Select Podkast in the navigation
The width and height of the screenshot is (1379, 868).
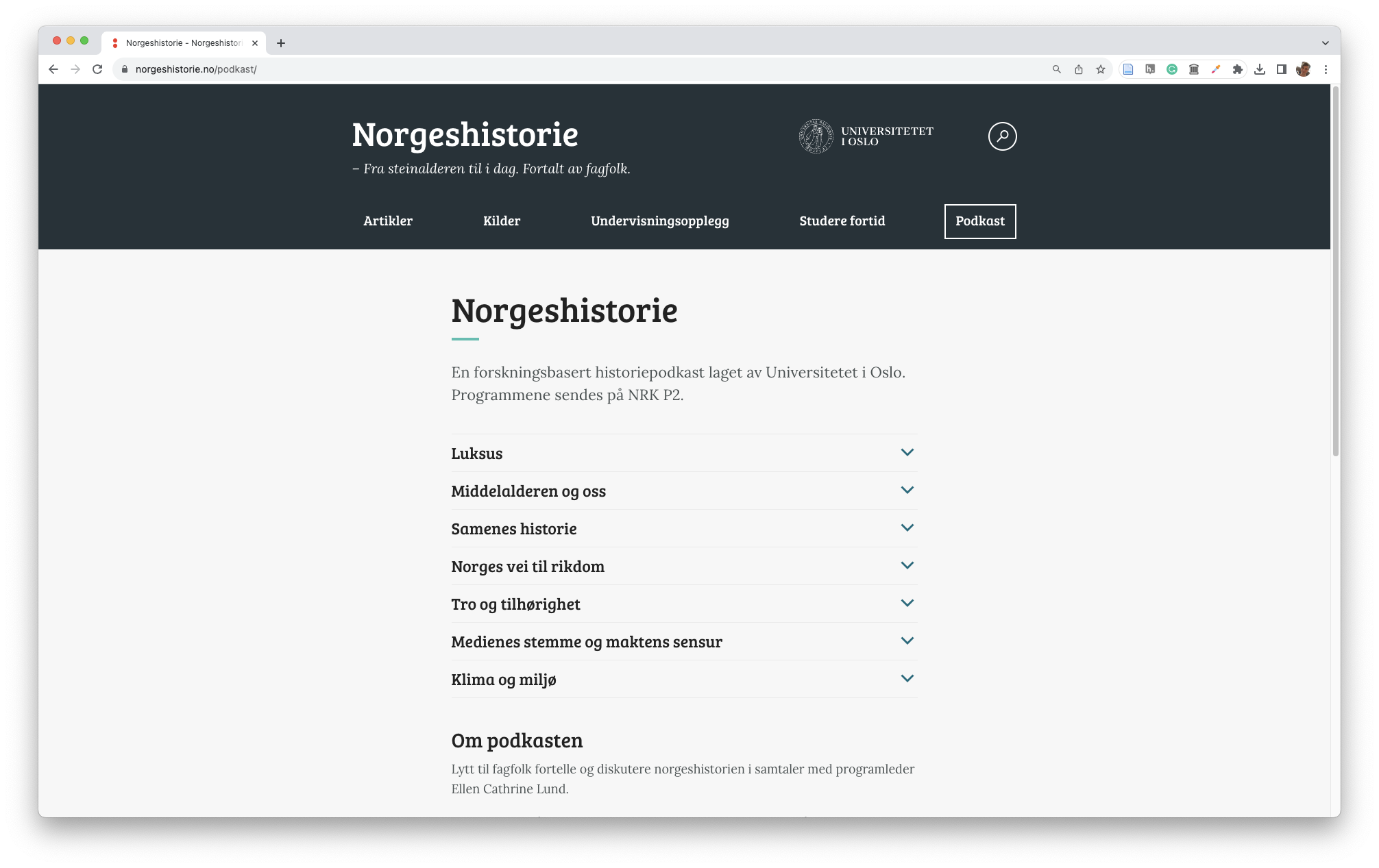coord(979,221)
